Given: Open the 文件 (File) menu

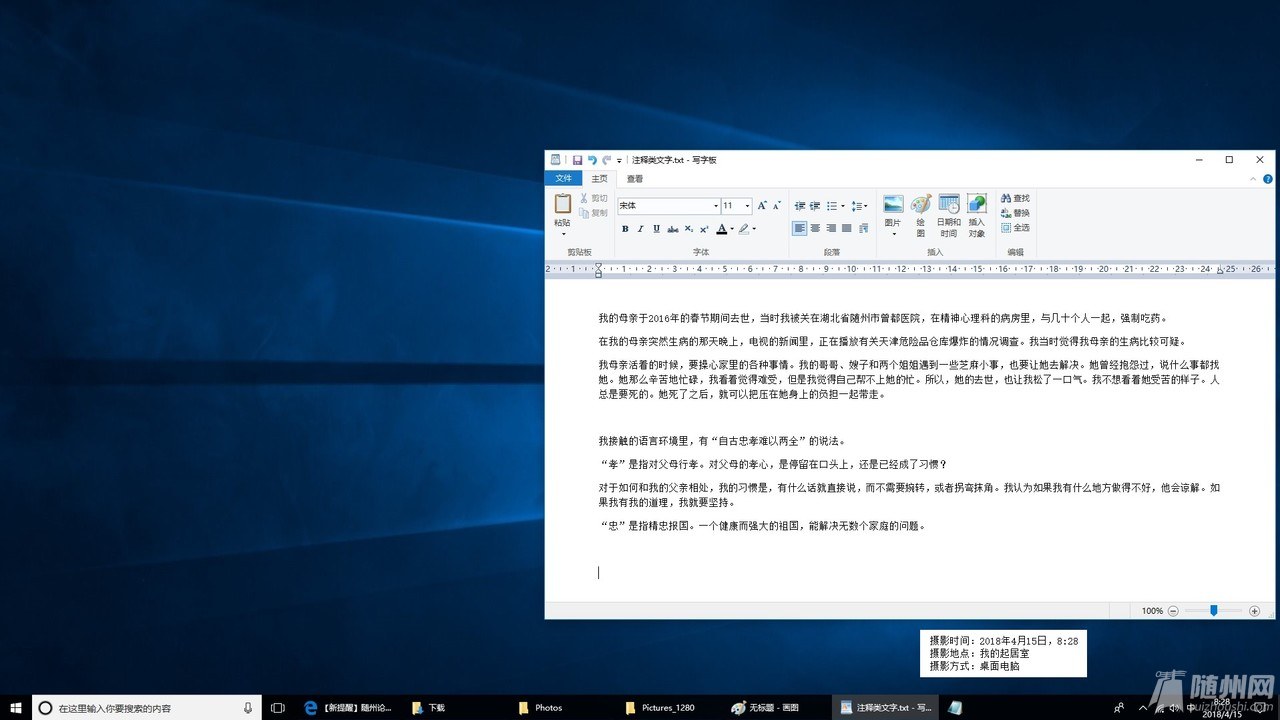Looking at the screenshot, I should click(564, 179).
